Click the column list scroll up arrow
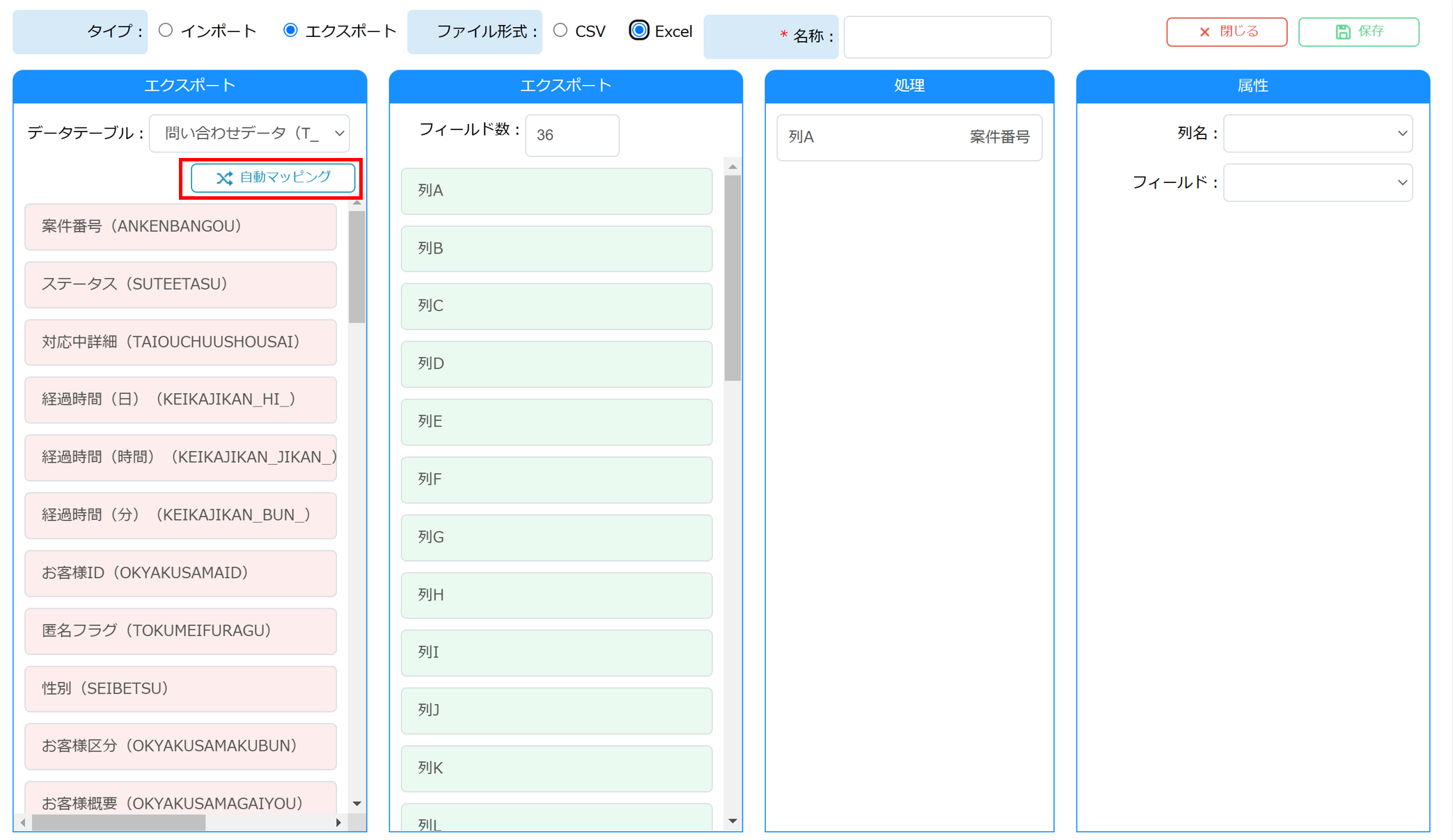1453x840 pixels. pyautogui.click(x=732, y=167)
